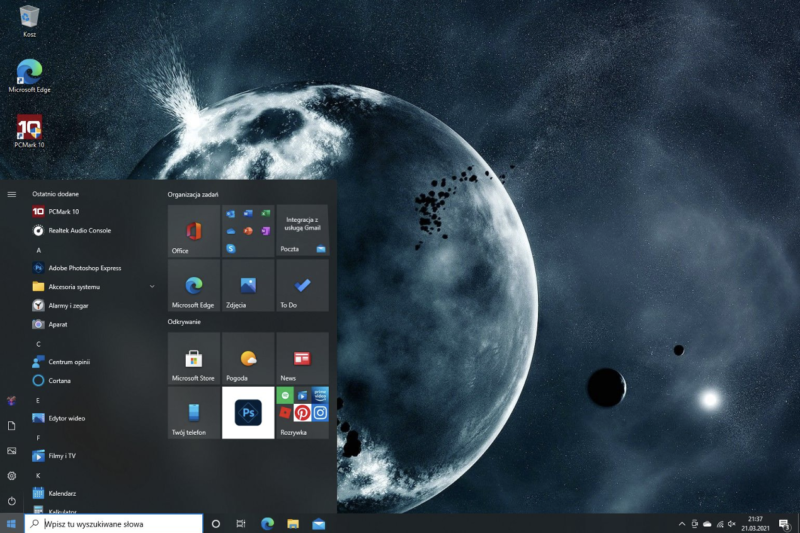Open the Adobe Photoshop Express tile
This screenshot has width=800, height=533.
248,413
